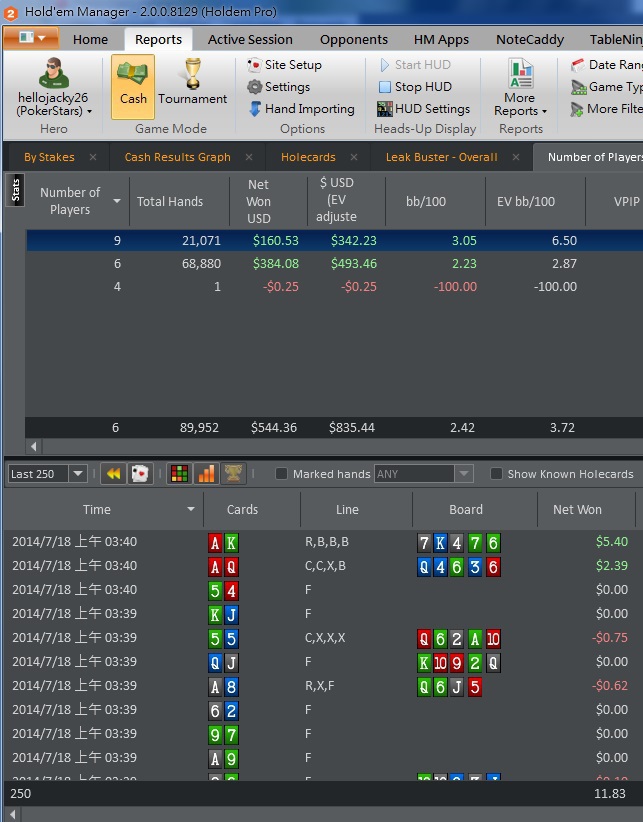This screenshot has height=822, width=643.
Task: Expand the vertical Stats side tab
Action: (15, 189)
